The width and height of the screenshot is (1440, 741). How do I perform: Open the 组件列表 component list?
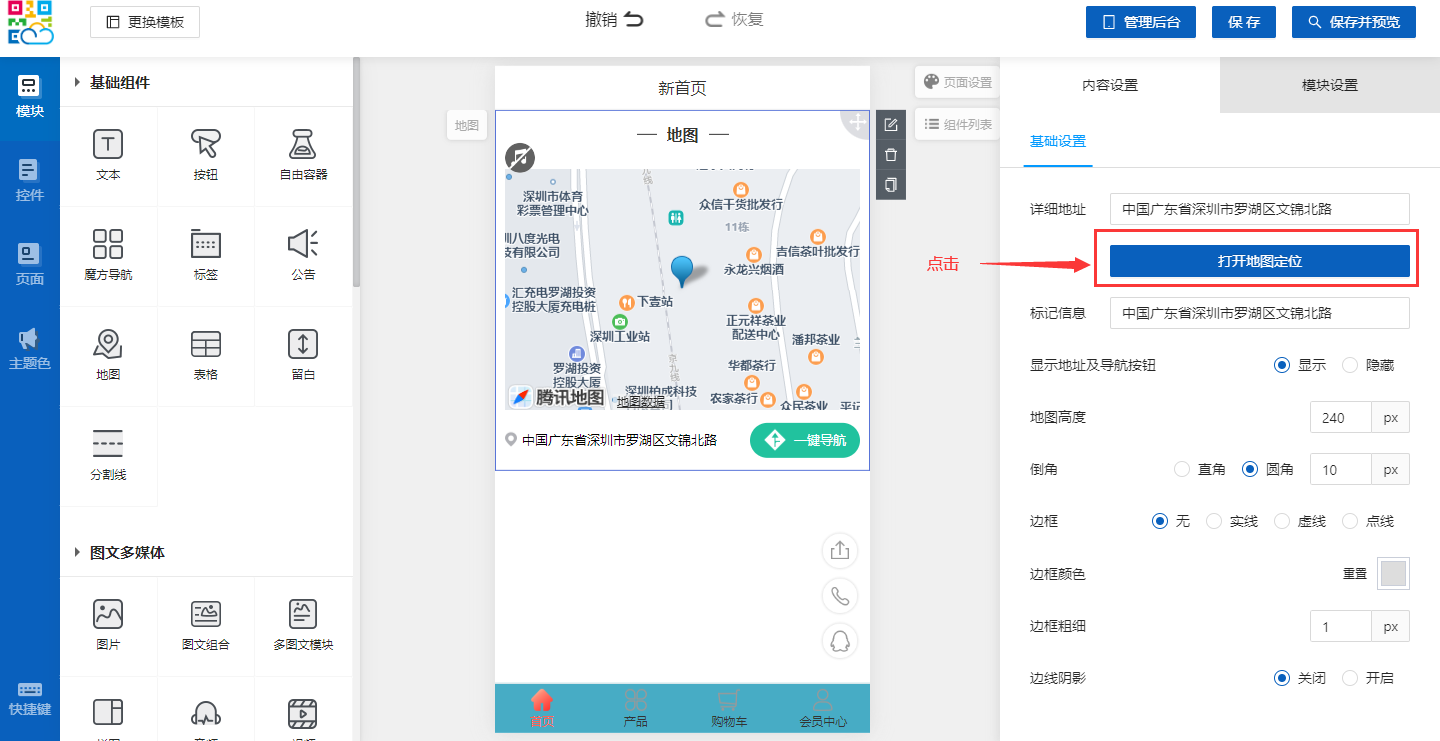click(957, 124)
